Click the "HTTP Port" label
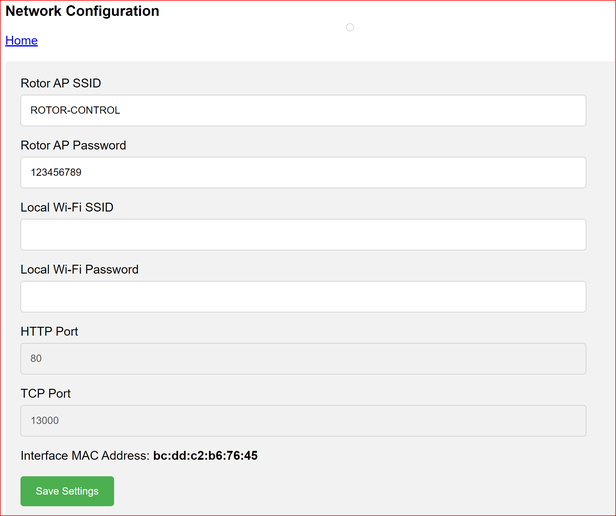The image size is (616, 516). (50, 331)
